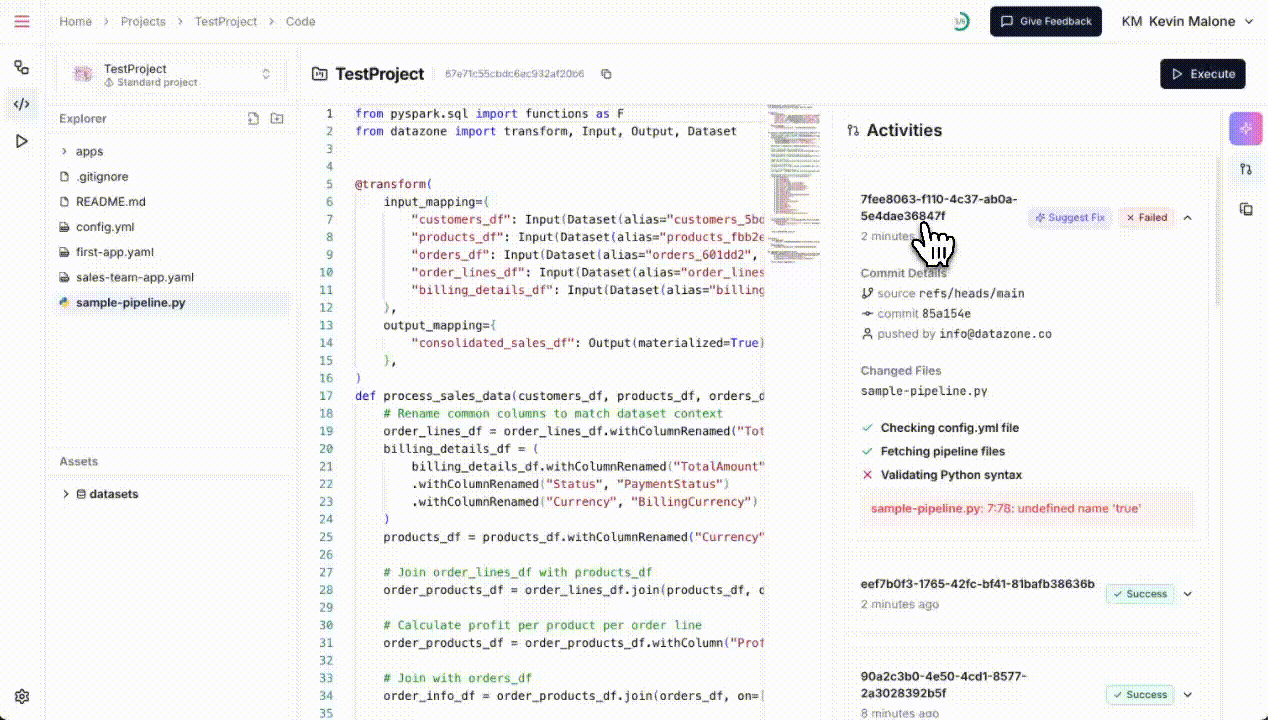Click the new folder icon in Explorer
The width and height of the screenshot is (1268, 720).
277,119
